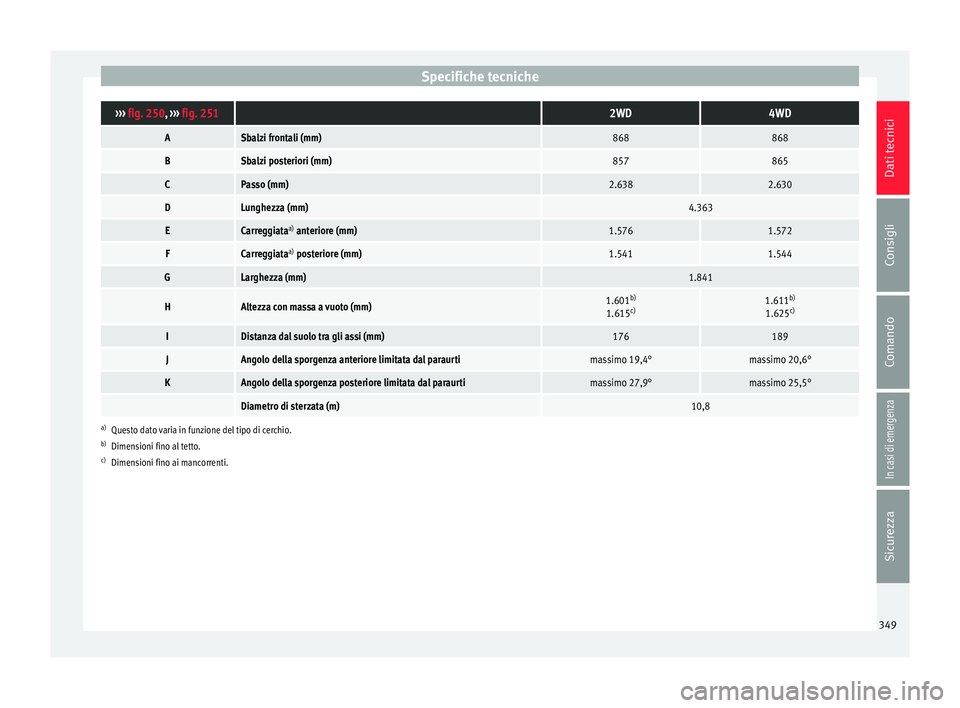Screen dimensions: 960x708
Task: Click the 2WD height value 1.601 b)
Action: (x=621, y=300)
